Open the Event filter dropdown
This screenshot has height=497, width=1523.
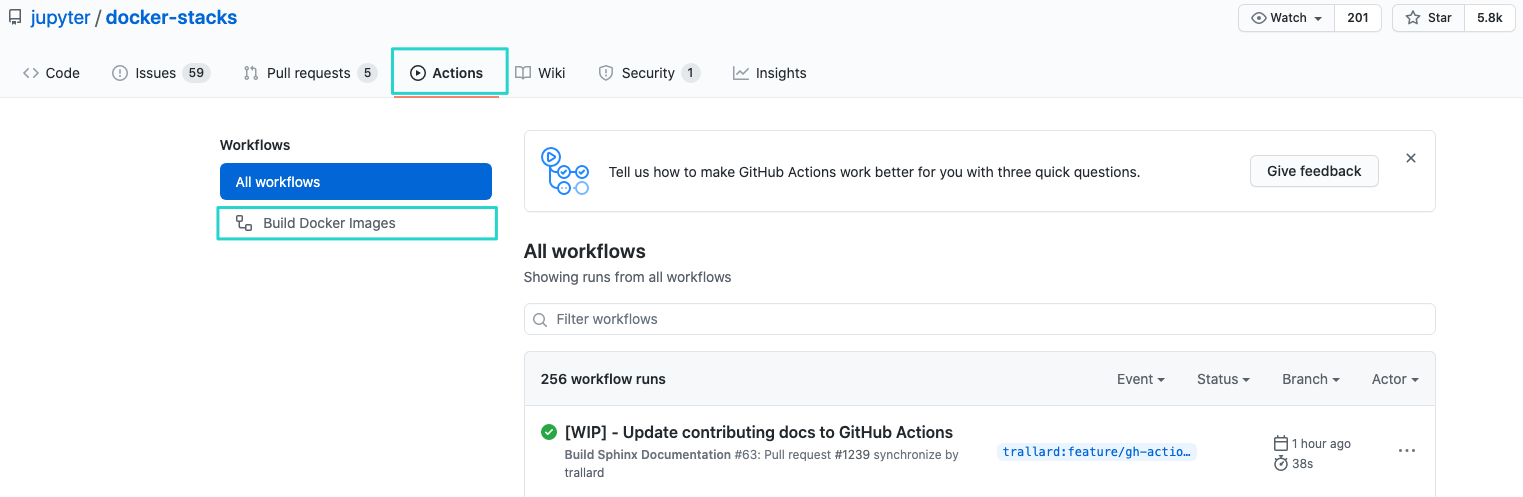(1141, 379)
